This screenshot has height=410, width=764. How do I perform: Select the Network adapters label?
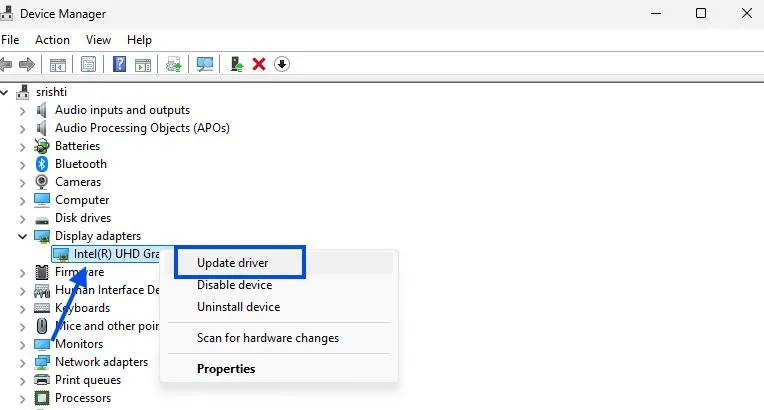click(101, 362)
